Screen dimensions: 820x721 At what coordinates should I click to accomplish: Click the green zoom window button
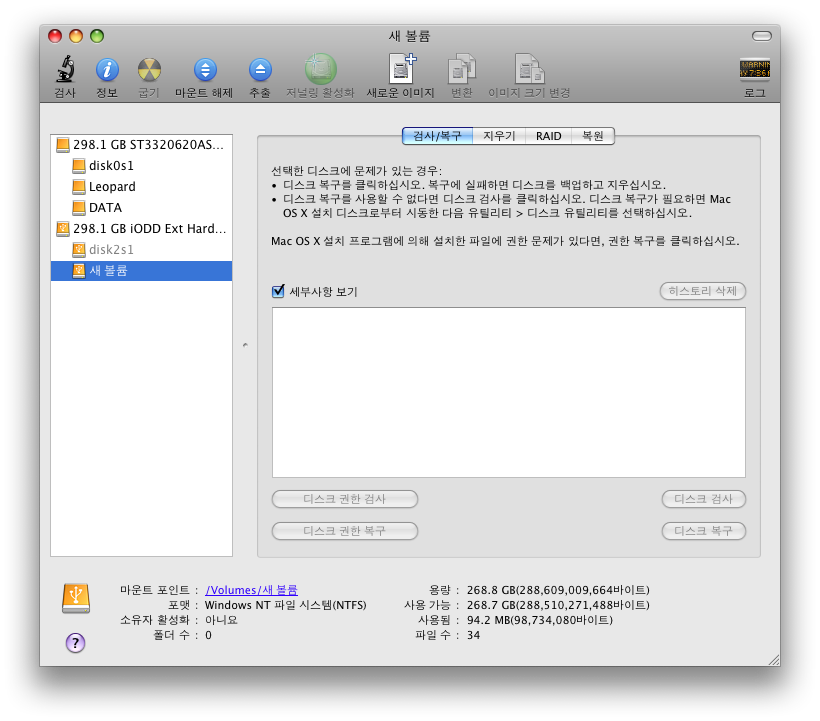pyautogui.click(x=97, y=36)
